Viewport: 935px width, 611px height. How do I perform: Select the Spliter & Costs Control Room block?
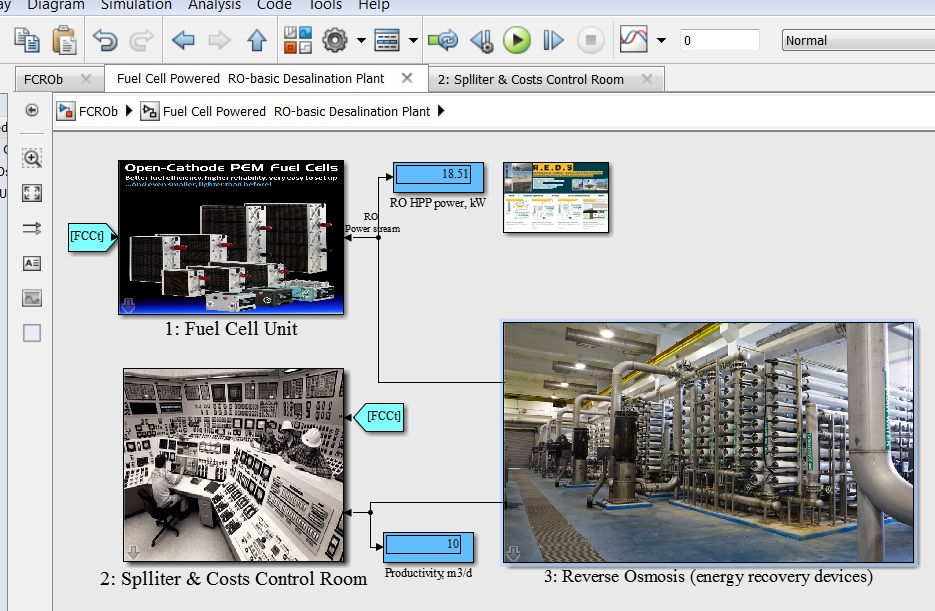click(234, 465)
